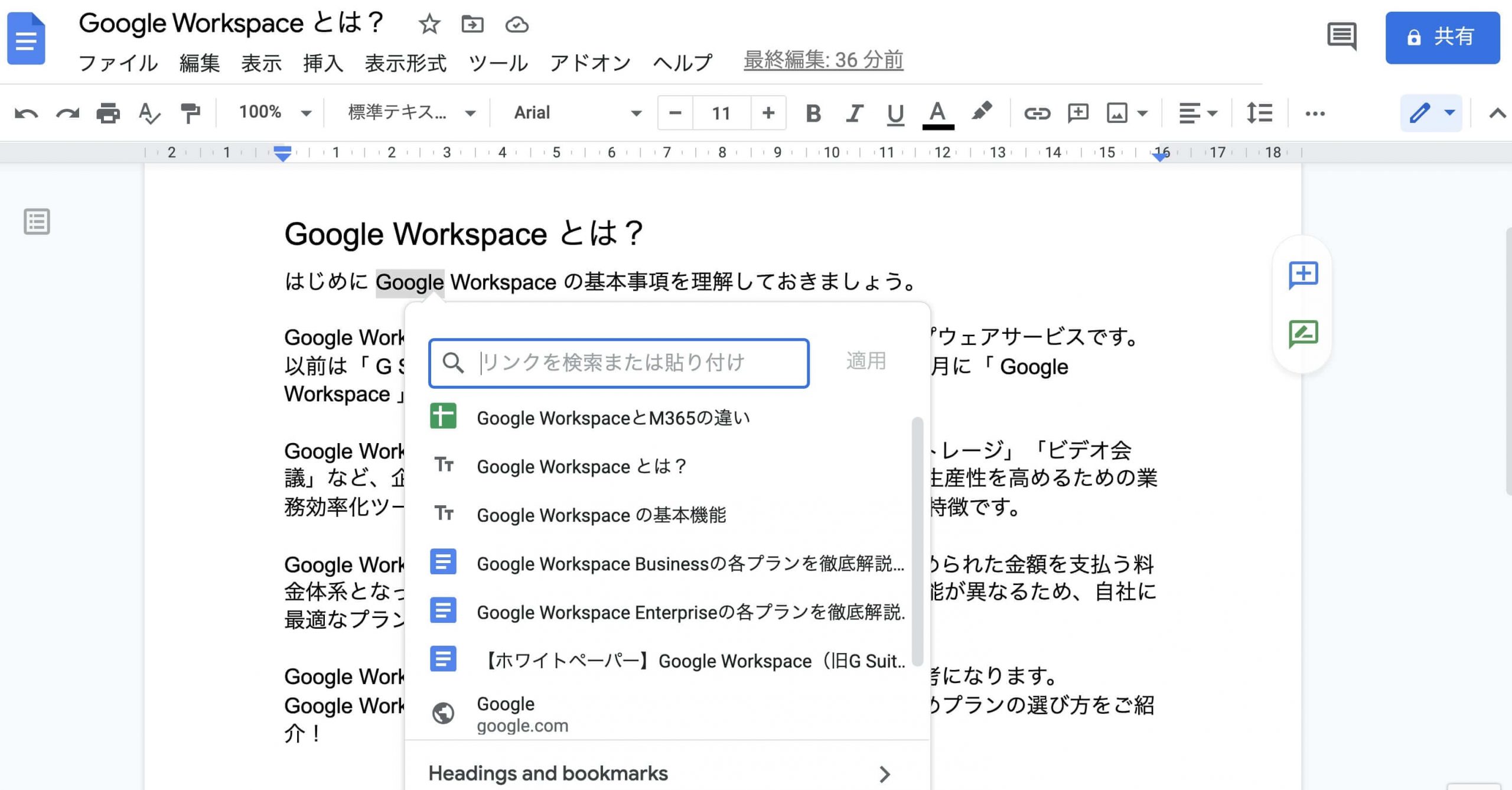This screenshot has height=790, width=1512.
Task: Open the text color picker
Action: (x=938, y=114)
